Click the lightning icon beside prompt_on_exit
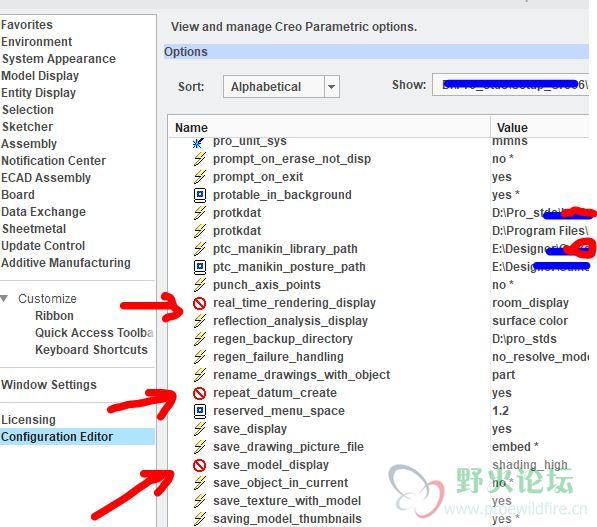Viewport: 597px width, 527px height. point(200,177)
